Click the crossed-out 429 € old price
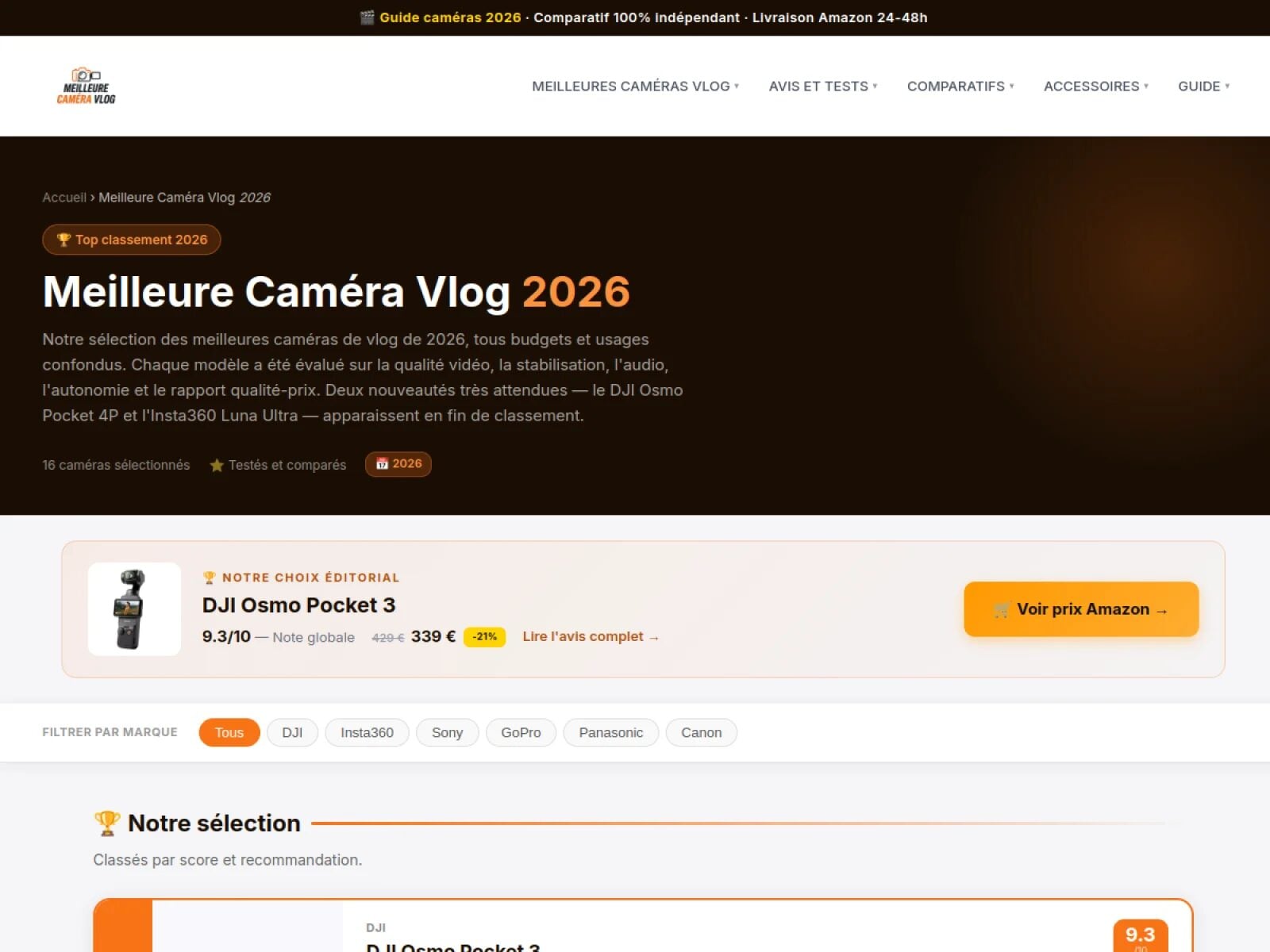Viewport: 1270px width, 952px height. coord(388,638)
